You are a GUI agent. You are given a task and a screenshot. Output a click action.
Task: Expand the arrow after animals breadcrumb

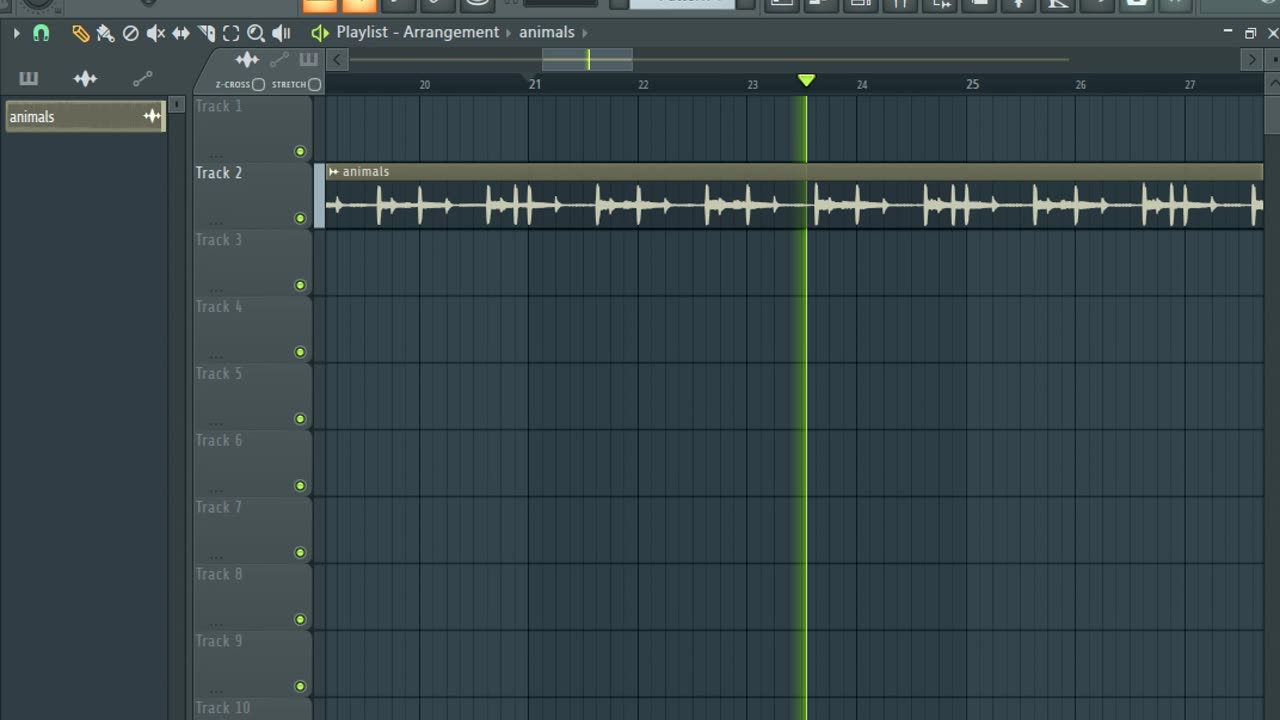585,32
